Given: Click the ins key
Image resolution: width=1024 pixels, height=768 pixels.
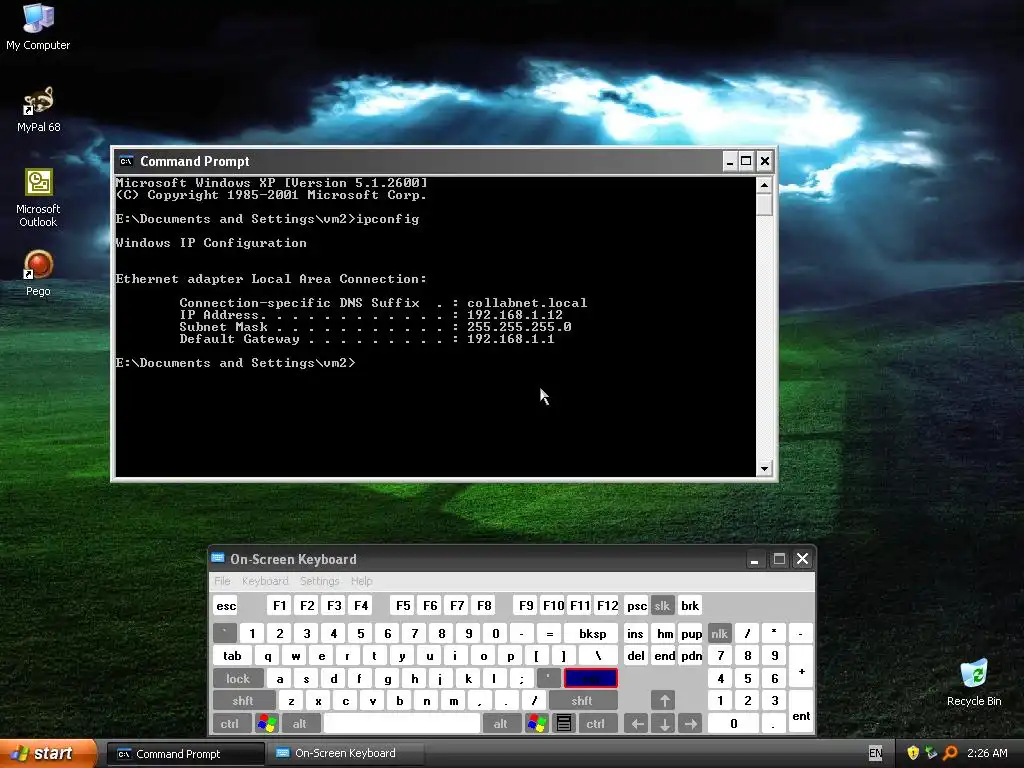Looking at the screenshot, I should 635,633.
